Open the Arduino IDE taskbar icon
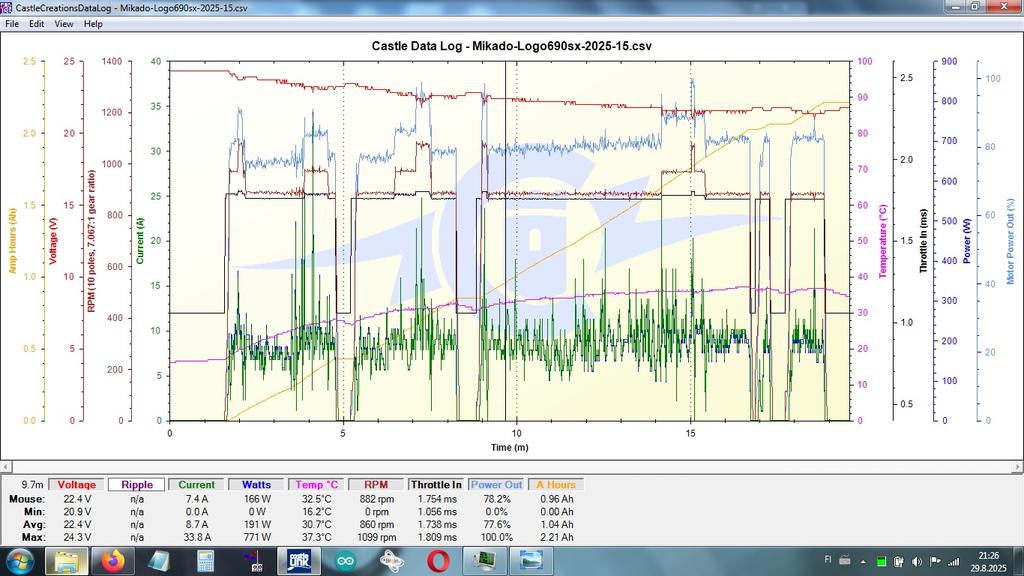This screenshot has height=576, width=1024. 346,561
